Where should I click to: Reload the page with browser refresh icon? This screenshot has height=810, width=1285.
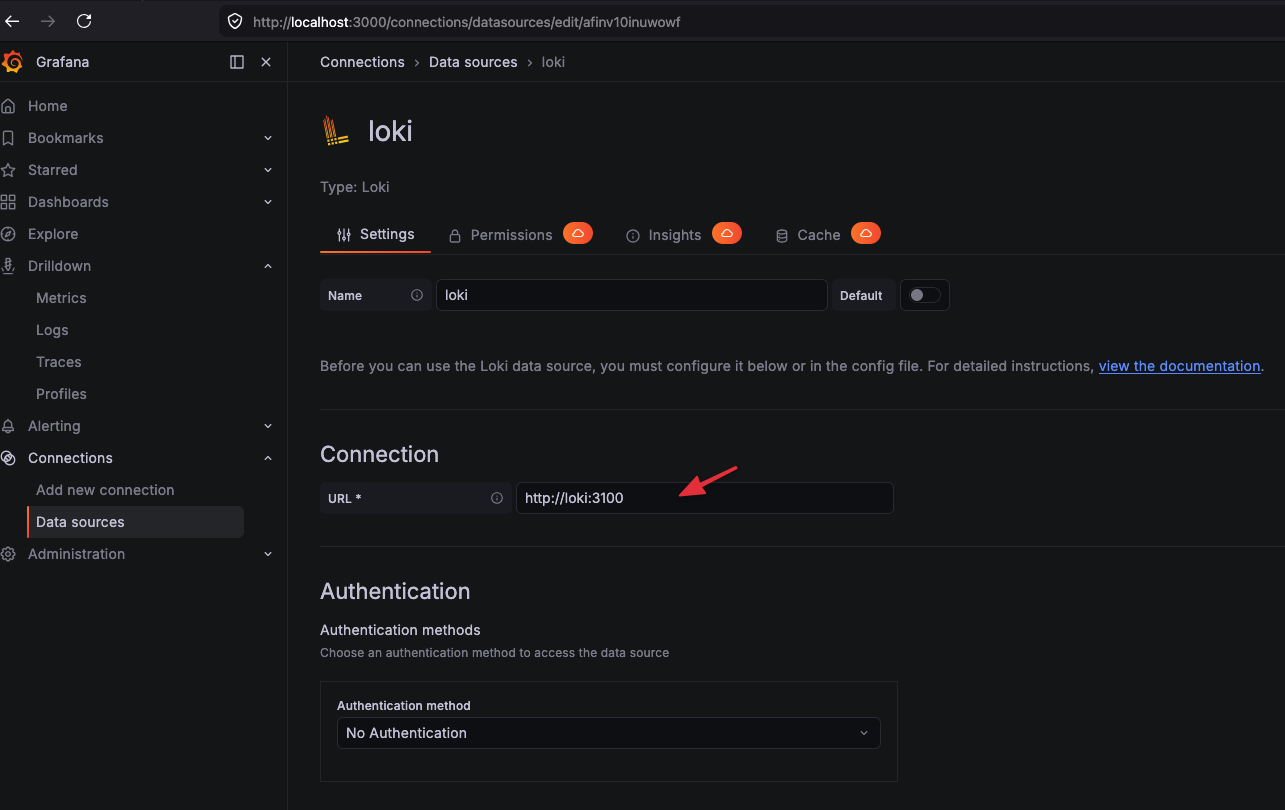84,21
